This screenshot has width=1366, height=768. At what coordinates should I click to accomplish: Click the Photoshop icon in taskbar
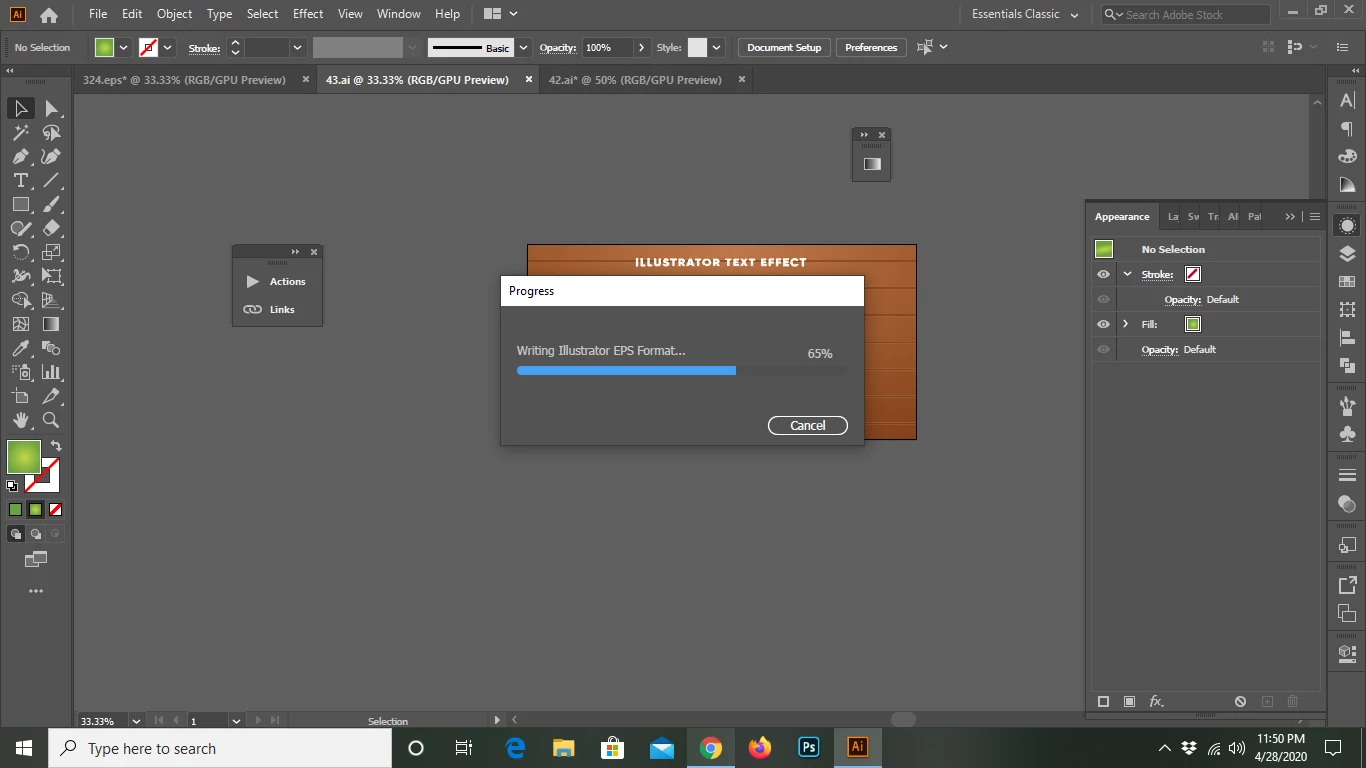(809, 747)
